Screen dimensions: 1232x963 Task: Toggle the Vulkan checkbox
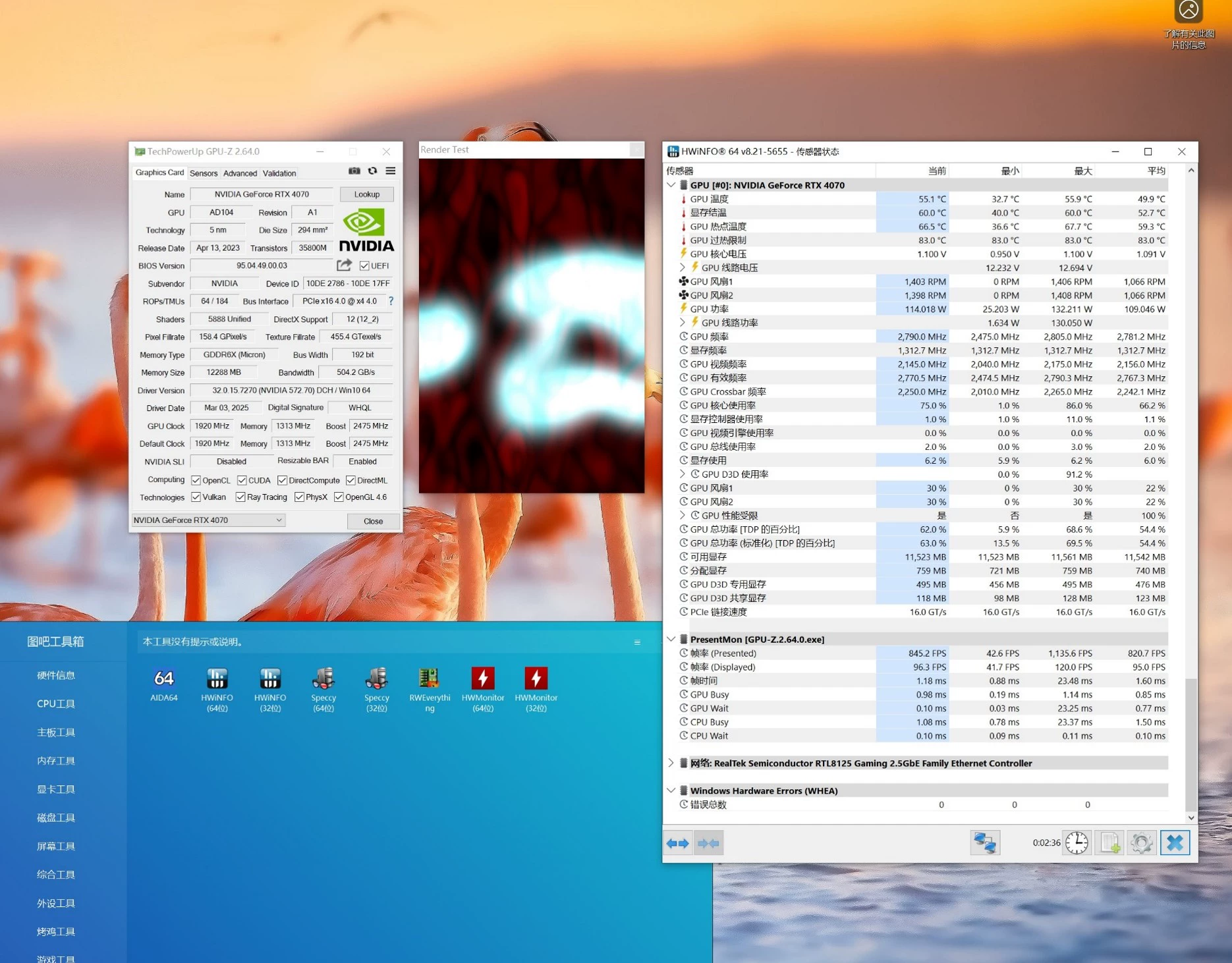tap(196, 497)
